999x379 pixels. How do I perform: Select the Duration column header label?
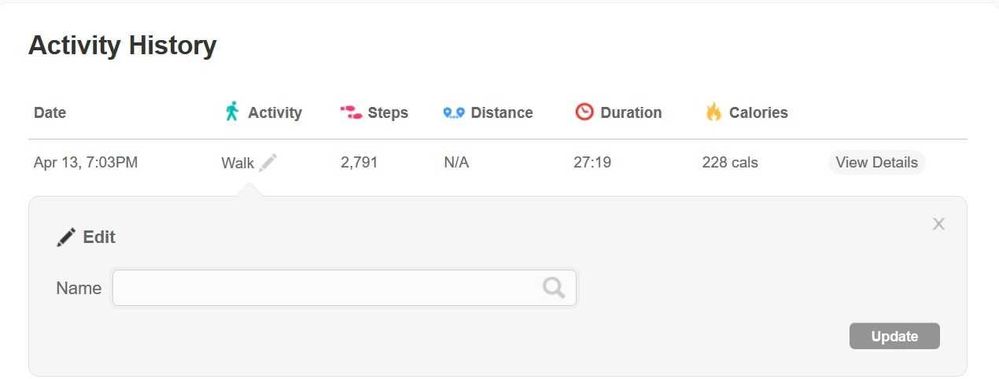[x=631, y=113]
